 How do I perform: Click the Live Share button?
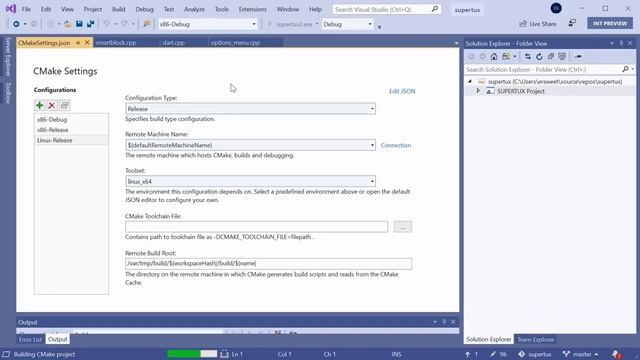538,24
